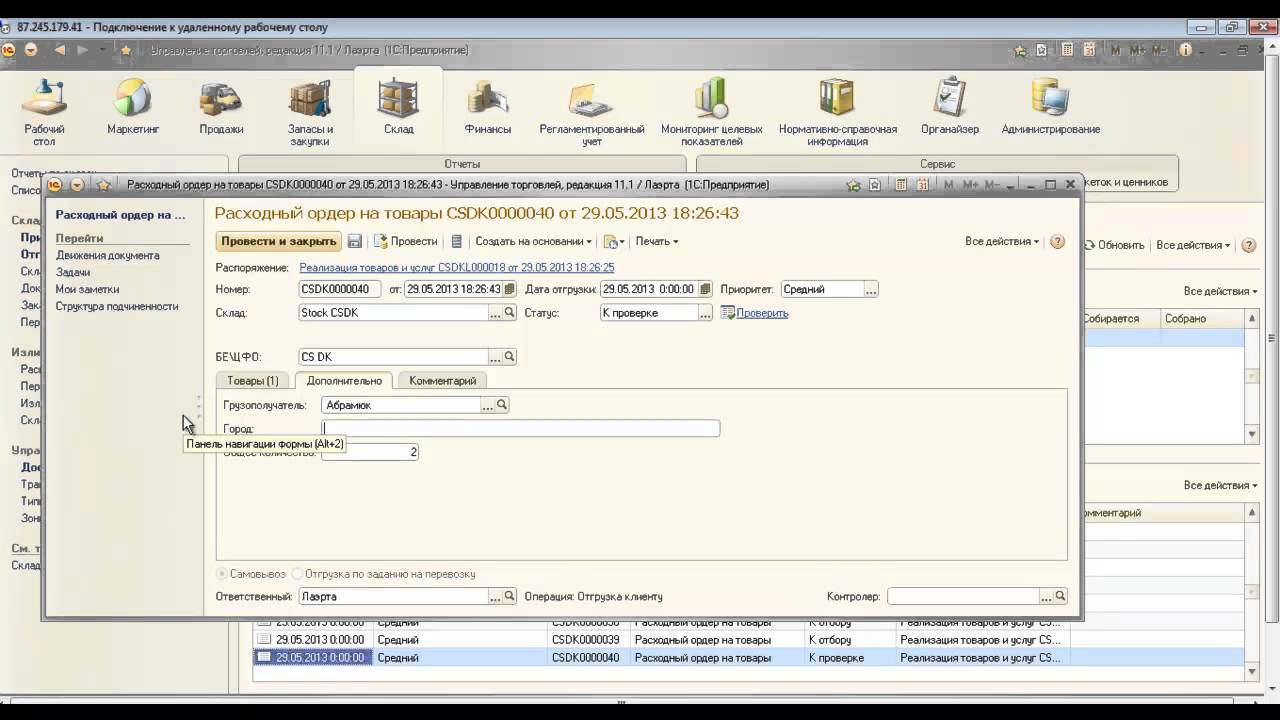Viewport: 1280px width, 720px height.
Task: Switch to the Комментарий tab
Action: [442, 381]
